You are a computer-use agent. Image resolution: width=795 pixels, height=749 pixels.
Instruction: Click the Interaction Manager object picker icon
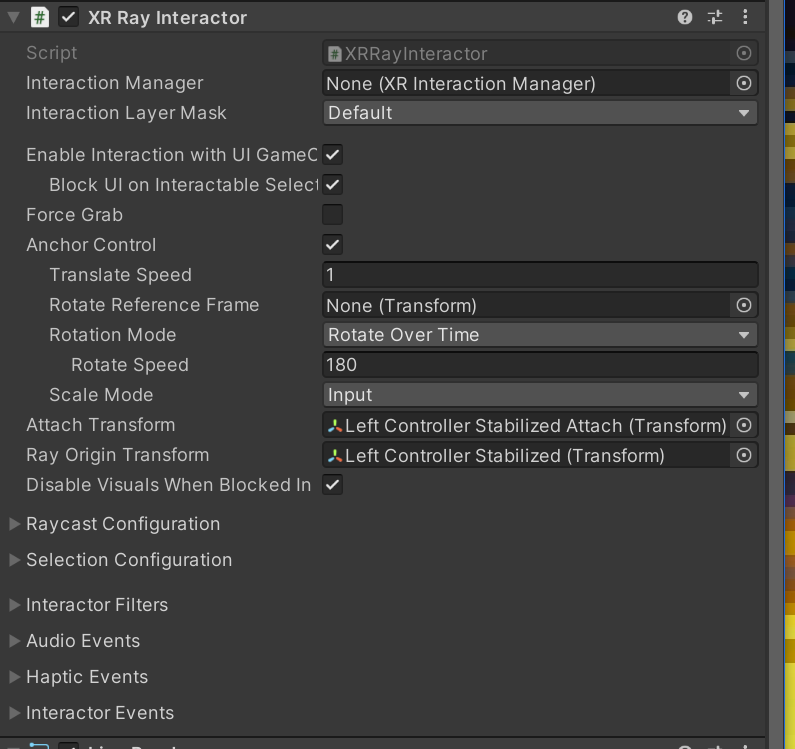point(743,83)
